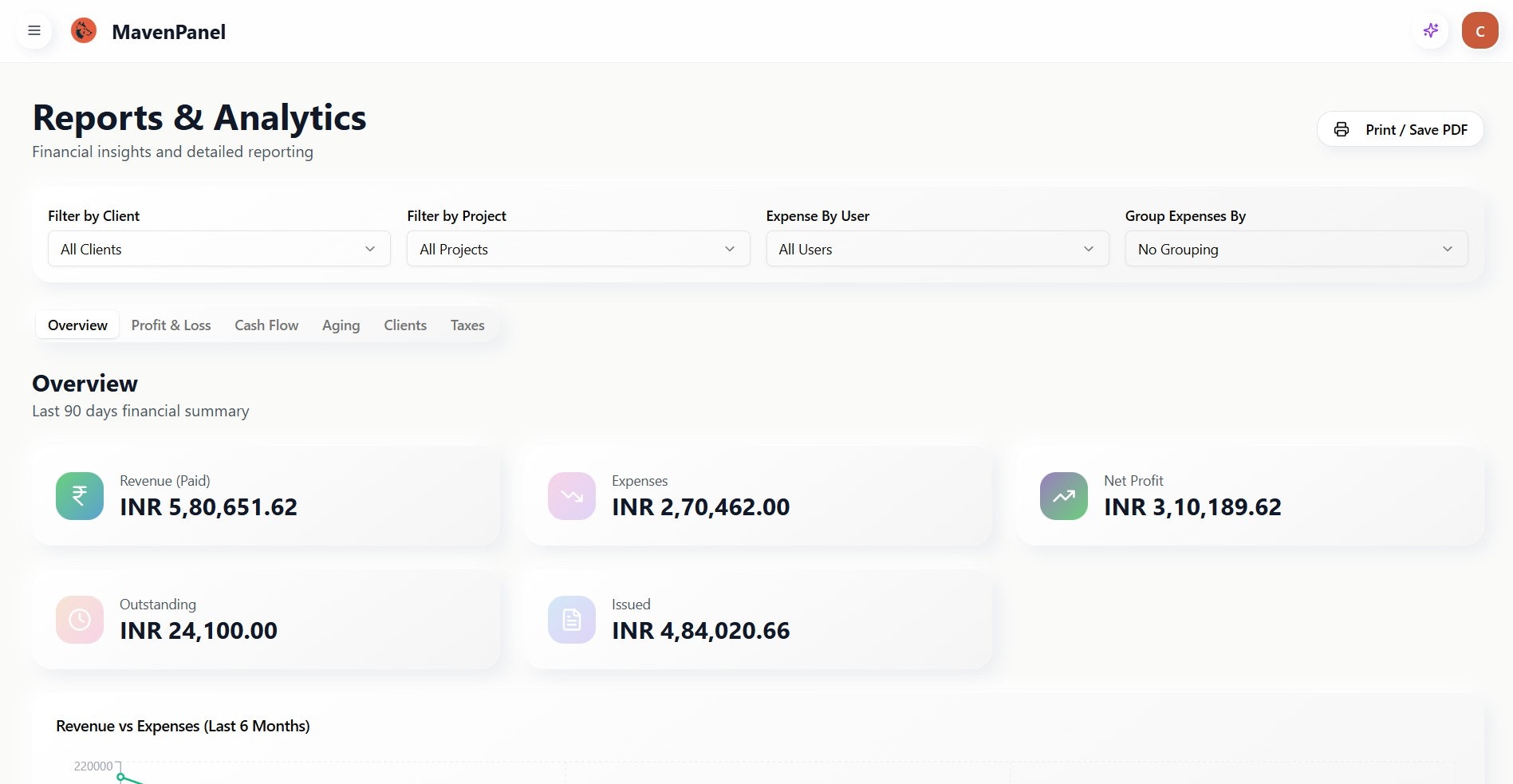The width and height of the screenshot is (1513, 784).
Task: Click the revenue value INR 5,80,651.62
Action: pyautogui.click(x=208, y=507)
